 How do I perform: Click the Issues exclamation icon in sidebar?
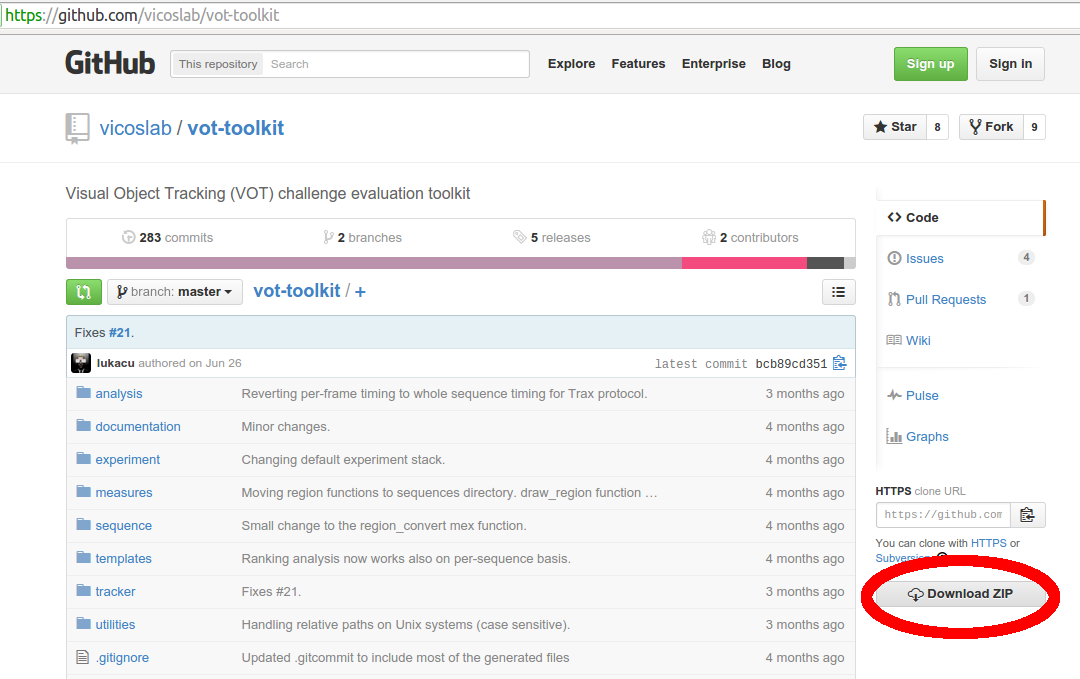[x=894, y=258]
